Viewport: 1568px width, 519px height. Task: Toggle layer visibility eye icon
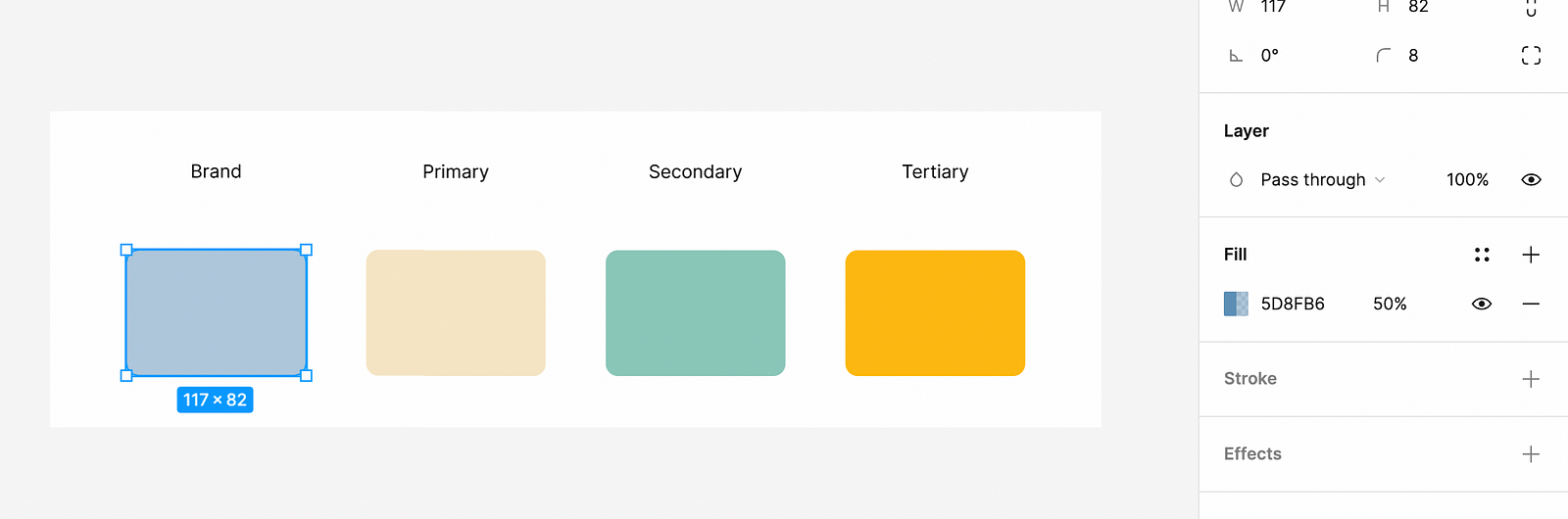pyautogui.click(x=1531, y=180)
